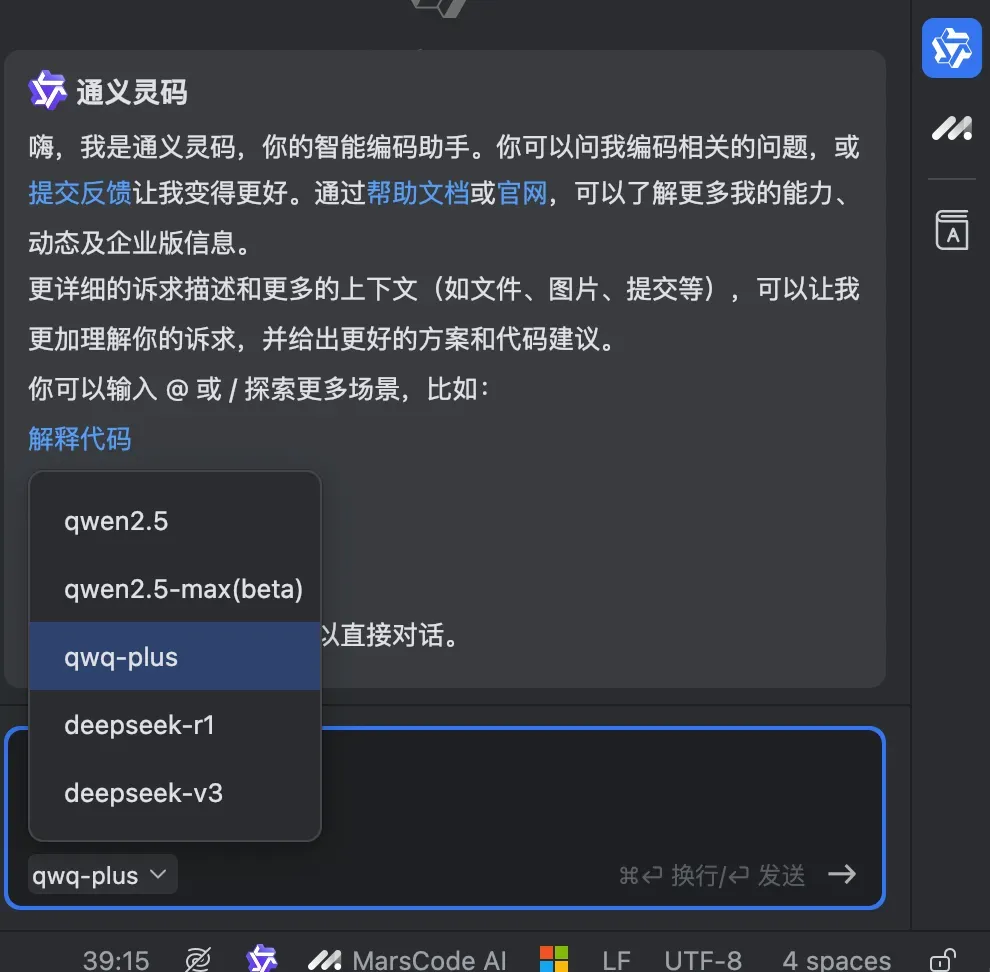Click the Tongyi Lingma logo in chat header
Viewport: 990px width, 972px height.
pos(47,90)
